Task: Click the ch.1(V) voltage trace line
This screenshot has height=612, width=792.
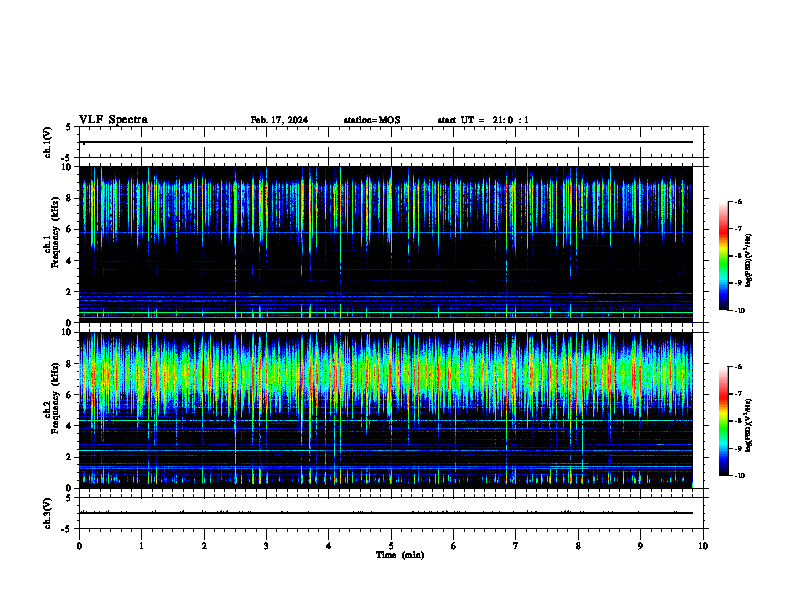Action: point(385,142)
